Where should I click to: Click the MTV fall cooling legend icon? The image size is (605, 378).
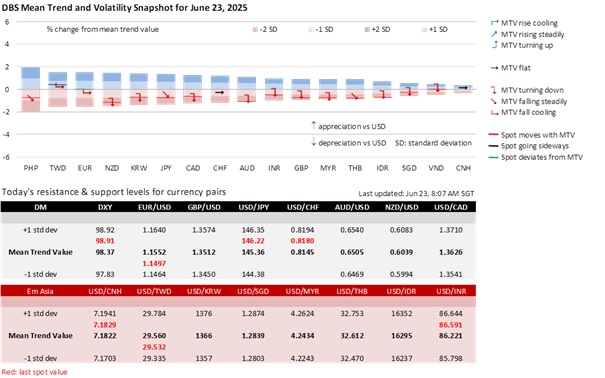pyautogui.click(x=494, y=113)
